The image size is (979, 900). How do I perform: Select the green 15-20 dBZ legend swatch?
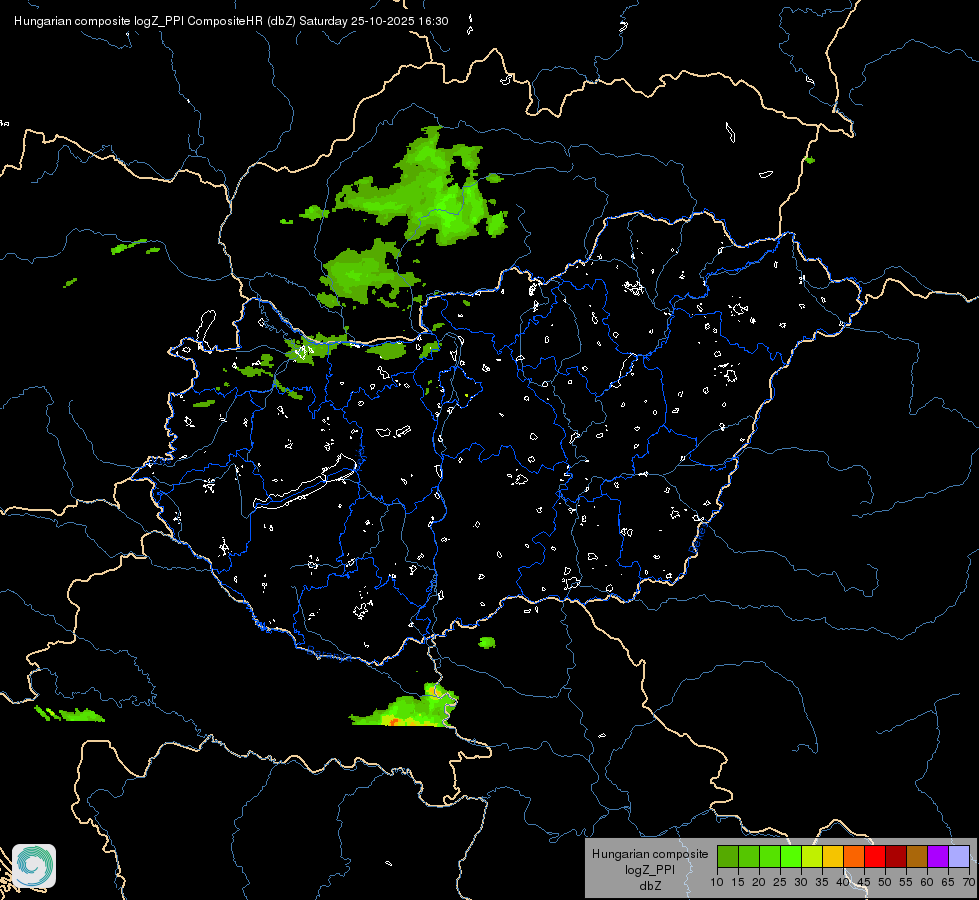pyautogui.click(x=749, y=857)
